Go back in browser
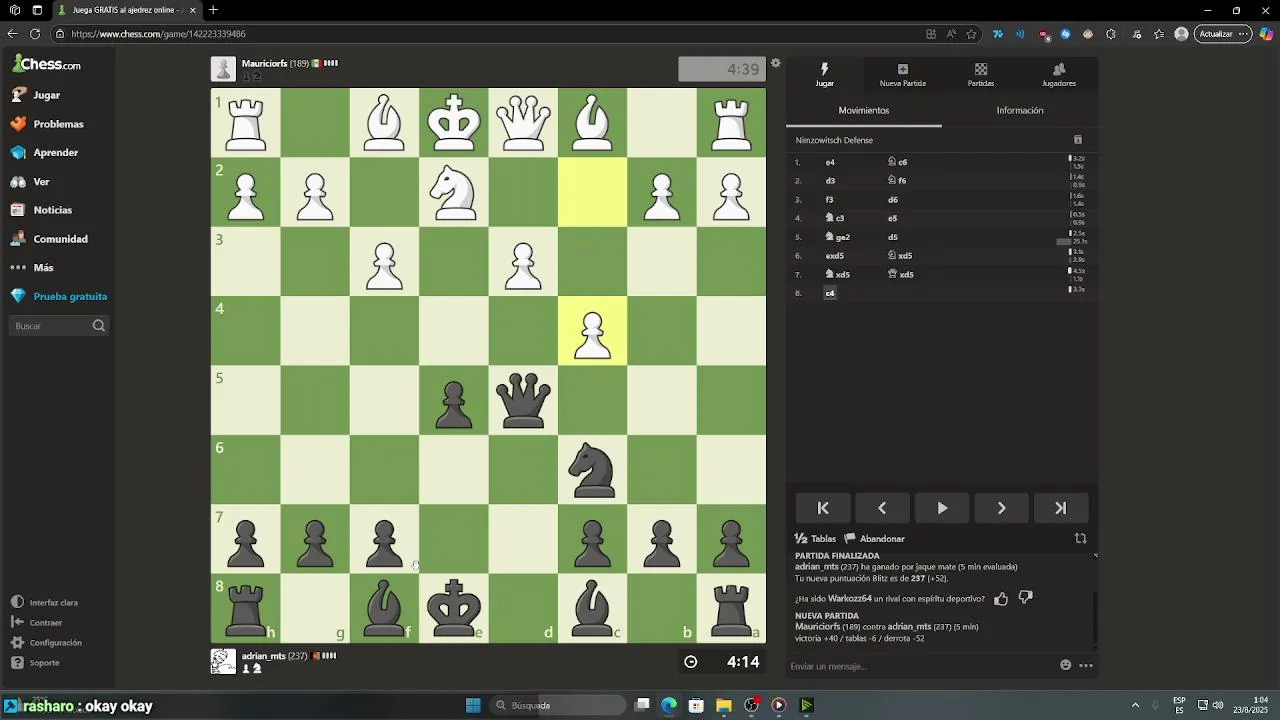 13,34
